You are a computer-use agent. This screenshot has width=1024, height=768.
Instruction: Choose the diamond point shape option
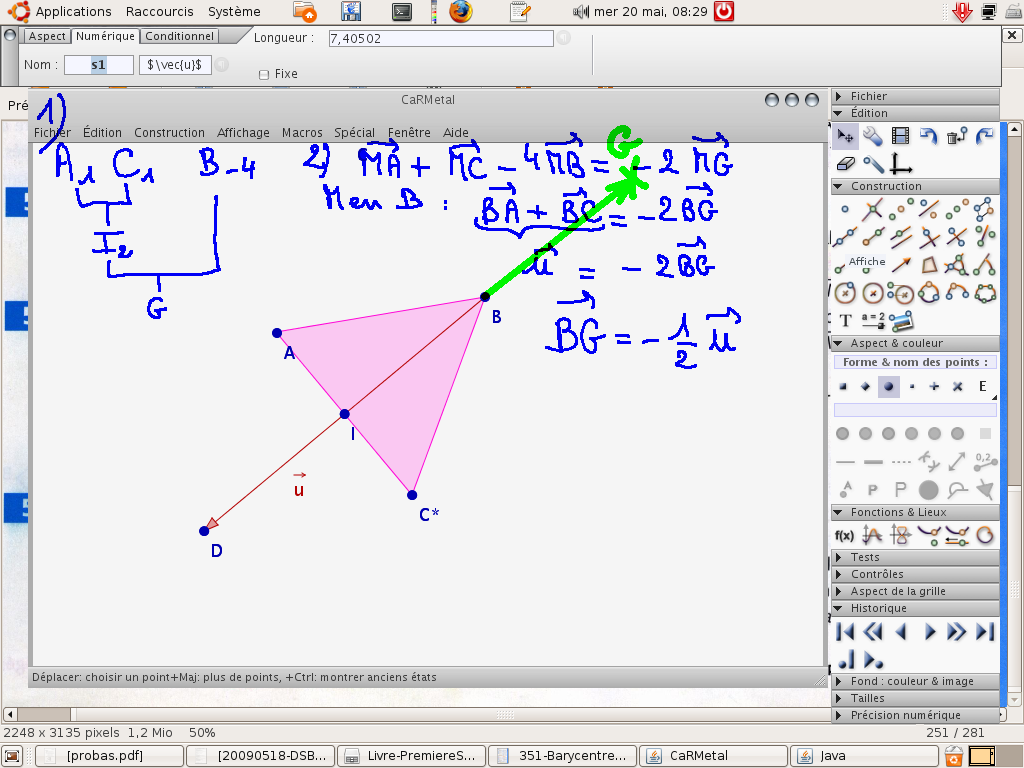pyautogui.click(x=865, y=387)
